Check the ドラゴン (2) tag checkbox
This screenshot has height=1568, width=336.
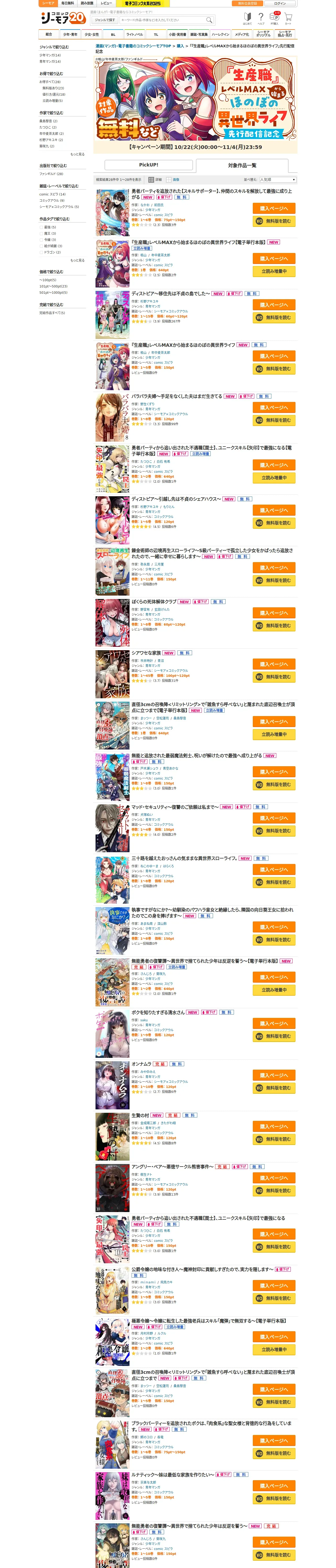click(x=41, y=252)
